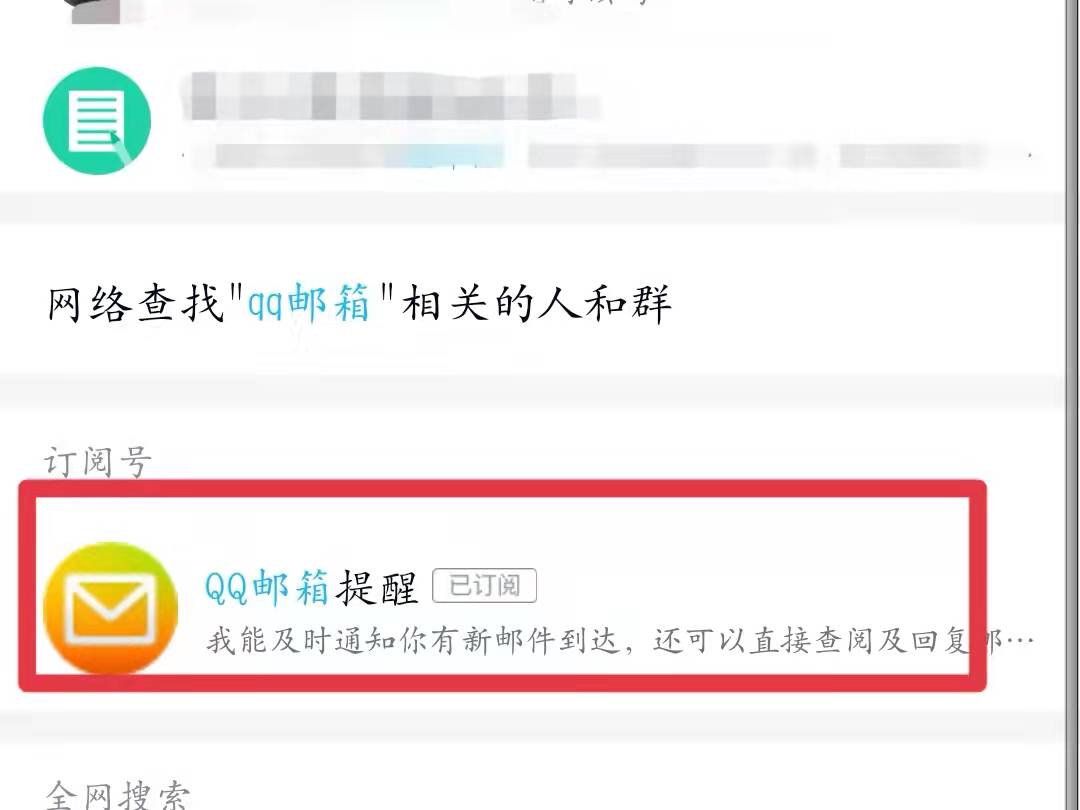Expand the truncated description ellipsis
Screen dimensions: 1080x810
[x=1019, y=641]
